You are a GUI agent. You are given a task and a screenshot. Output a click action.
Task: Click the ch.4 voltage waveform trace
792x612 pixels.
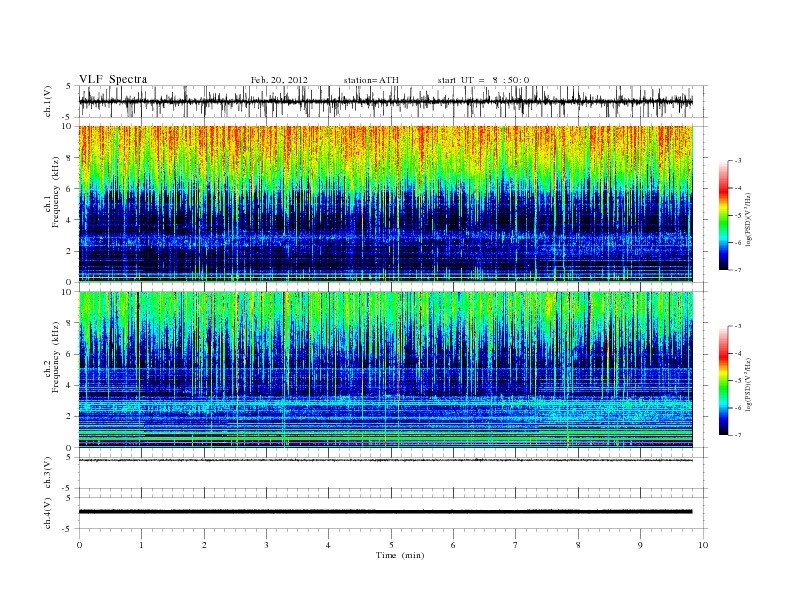(385, 512)
